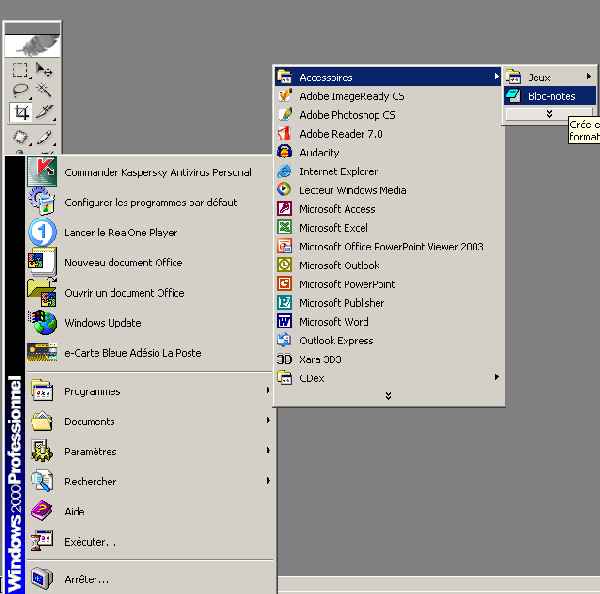Open Microsoft PowerPoint menu entry
The width and height of the screenshot is (600, 594).
pos(388,284)
